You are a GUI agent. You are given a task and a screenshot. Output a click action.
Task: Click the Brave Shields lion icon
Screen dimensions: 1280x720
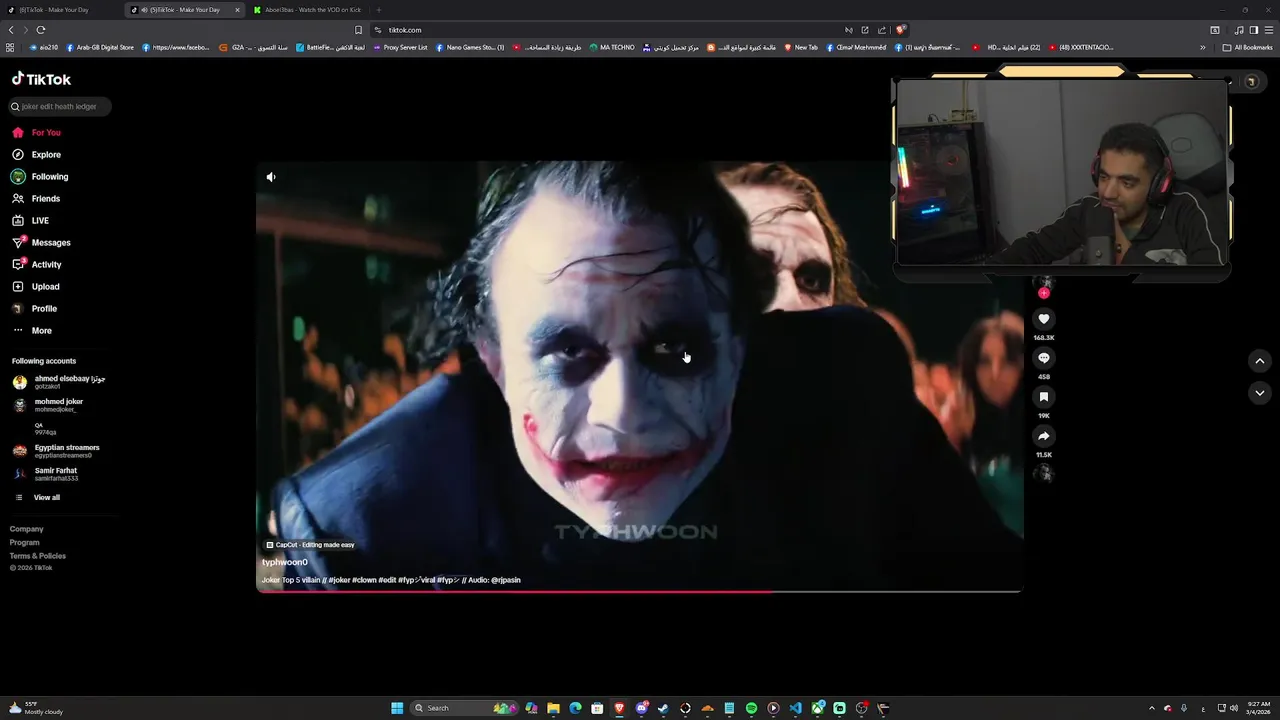[900, 30]
